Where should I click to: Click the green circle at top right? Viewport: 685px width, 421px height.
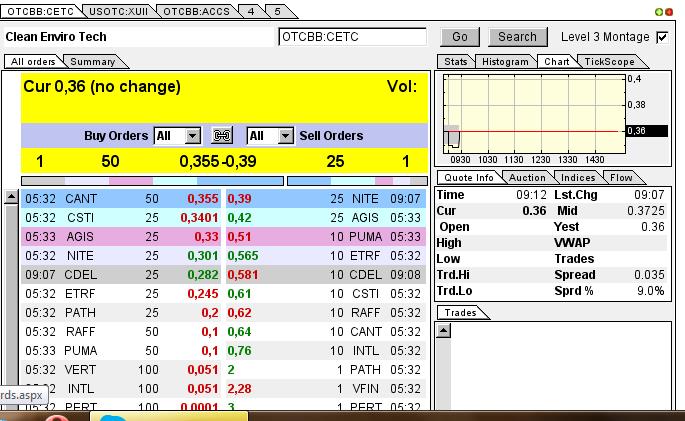(x=659, y=12)
